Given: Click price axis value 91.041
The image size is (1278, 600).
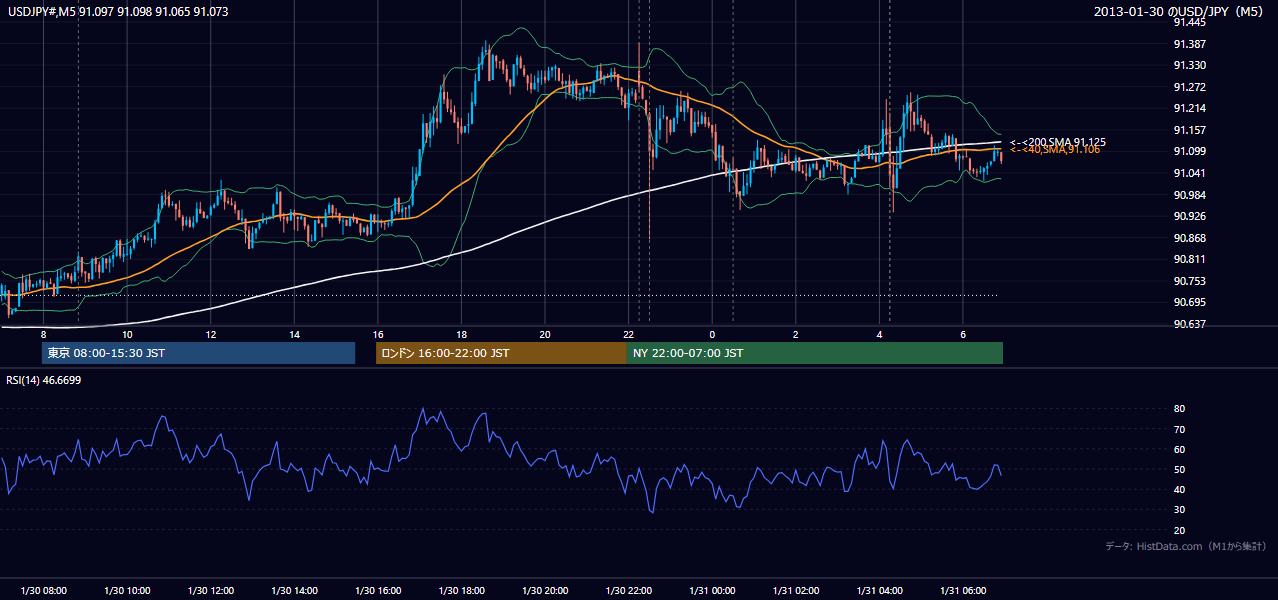Looking at the screenshot, I should 1188,173.
